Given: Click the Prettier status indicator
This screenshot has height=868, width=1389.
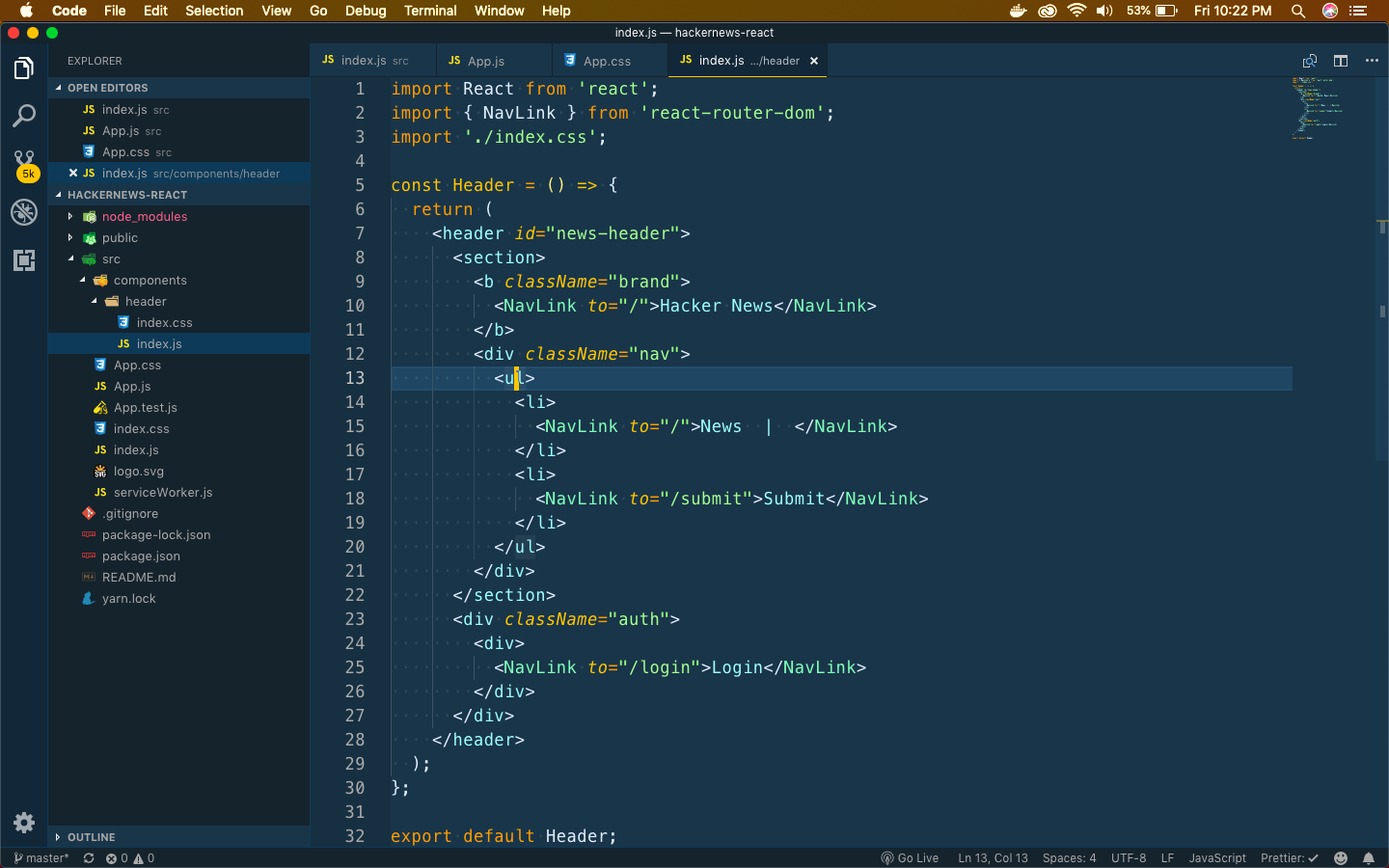Looking at the screenshot, I should [x=1290, y=858].
